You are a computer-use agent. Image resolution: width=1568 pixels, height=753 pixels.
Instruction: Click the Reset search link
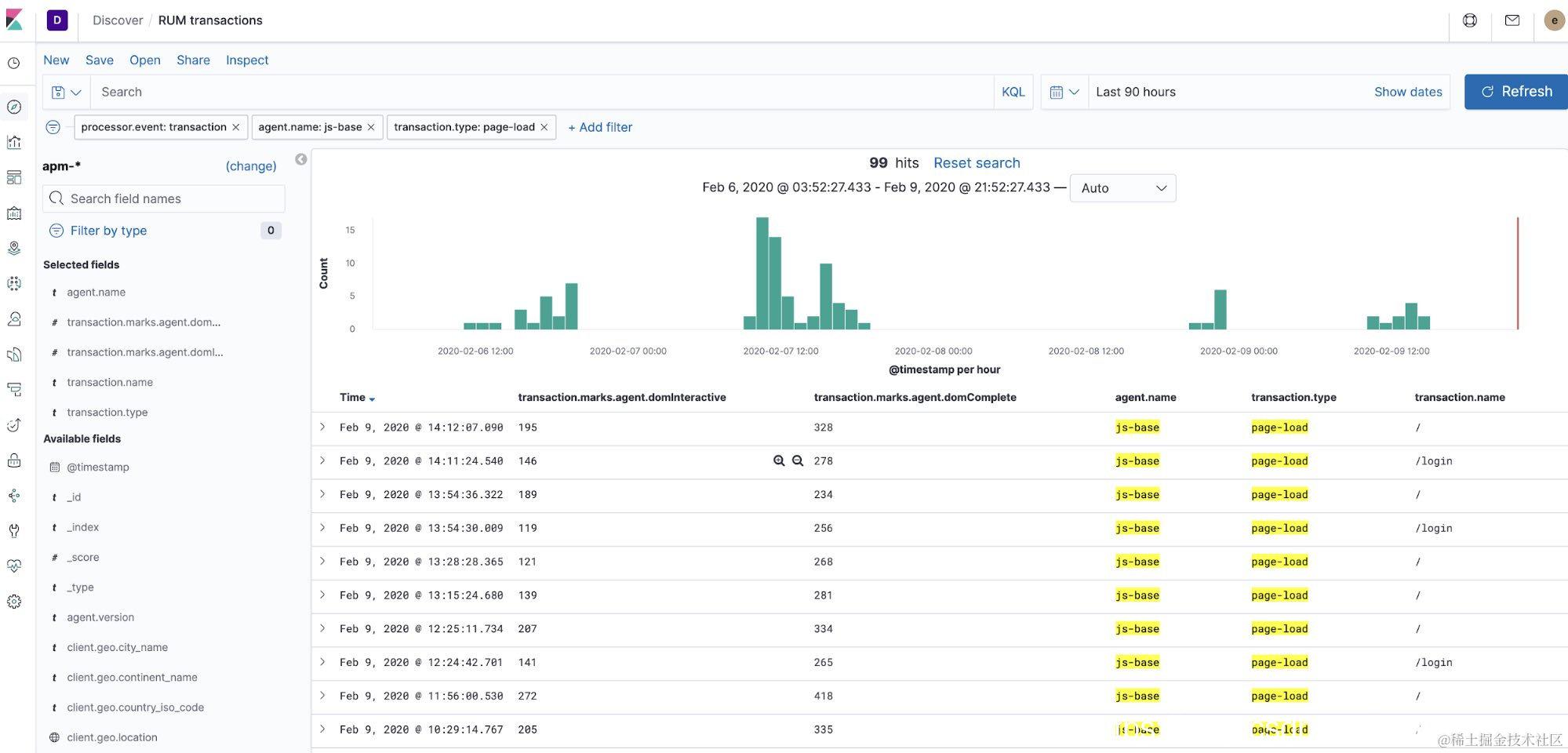tap(977, 163)
